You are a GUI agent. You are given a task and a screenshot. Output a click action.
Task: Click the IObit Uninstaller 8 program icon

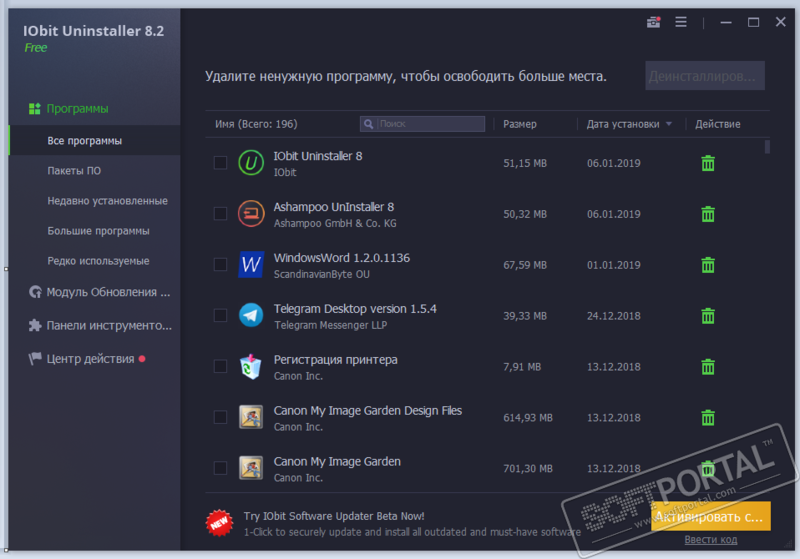[x=251, y=163]
